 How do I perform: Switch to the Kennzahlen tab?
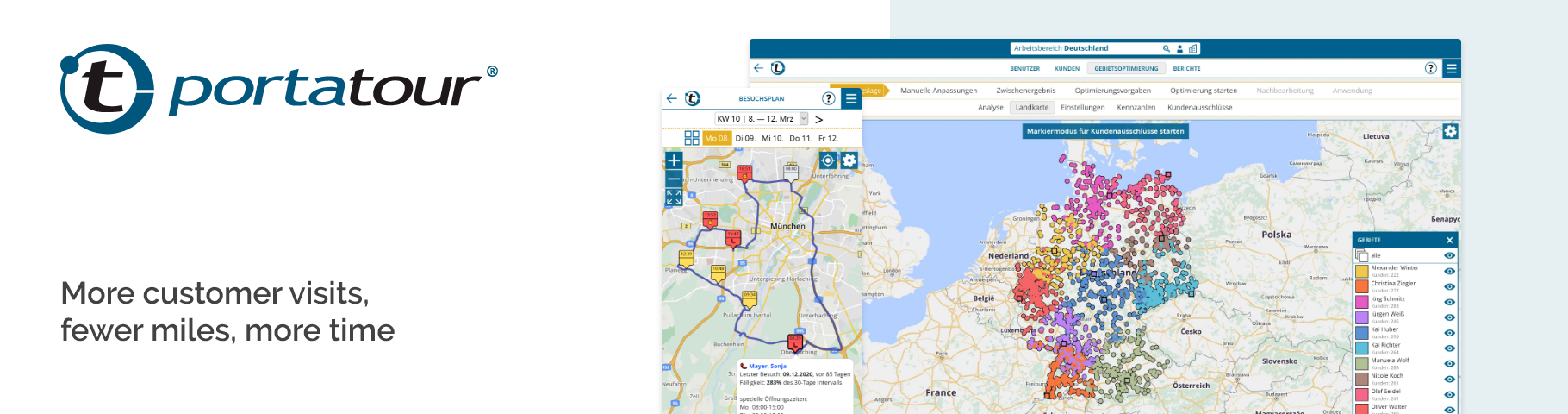(1136, 108)
